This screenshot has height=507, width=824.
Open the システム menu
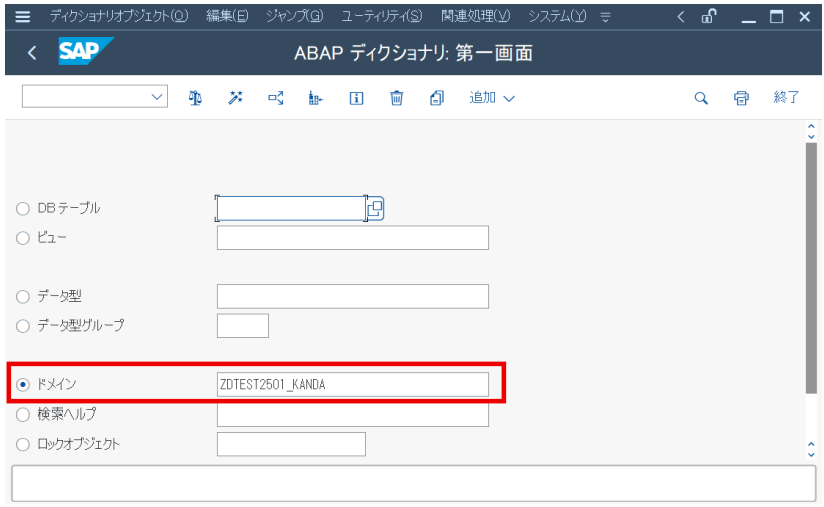coord(557,16)
